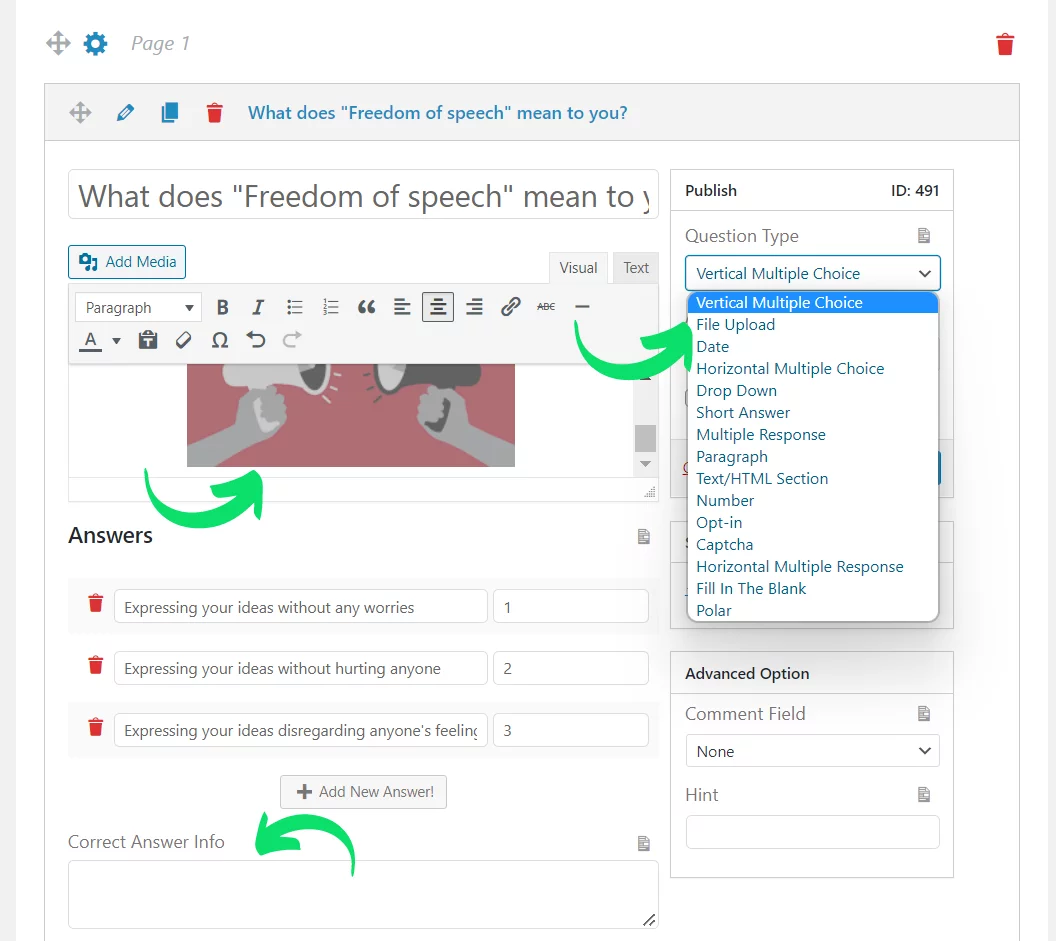Click the Add Media button
Viewport: 1056px width, 941px height.
(127, 262)
